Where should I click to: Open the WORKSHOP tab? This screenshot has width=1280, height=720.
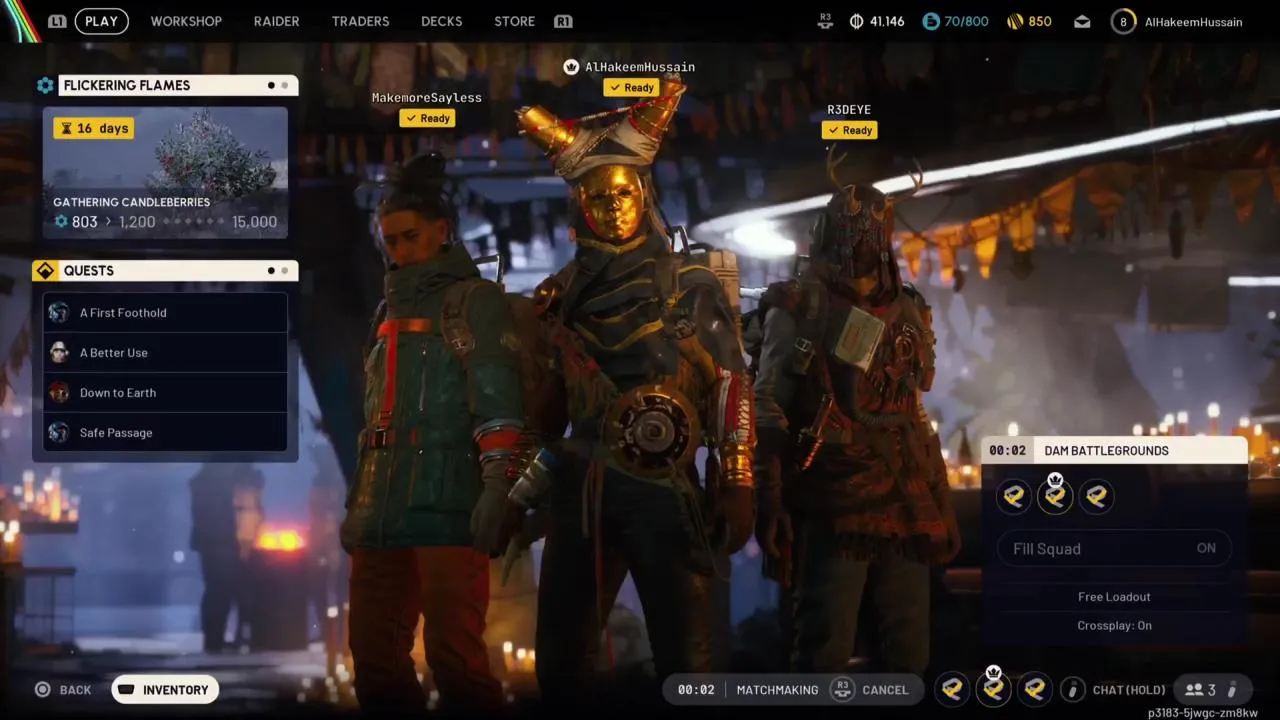point(186,21)
